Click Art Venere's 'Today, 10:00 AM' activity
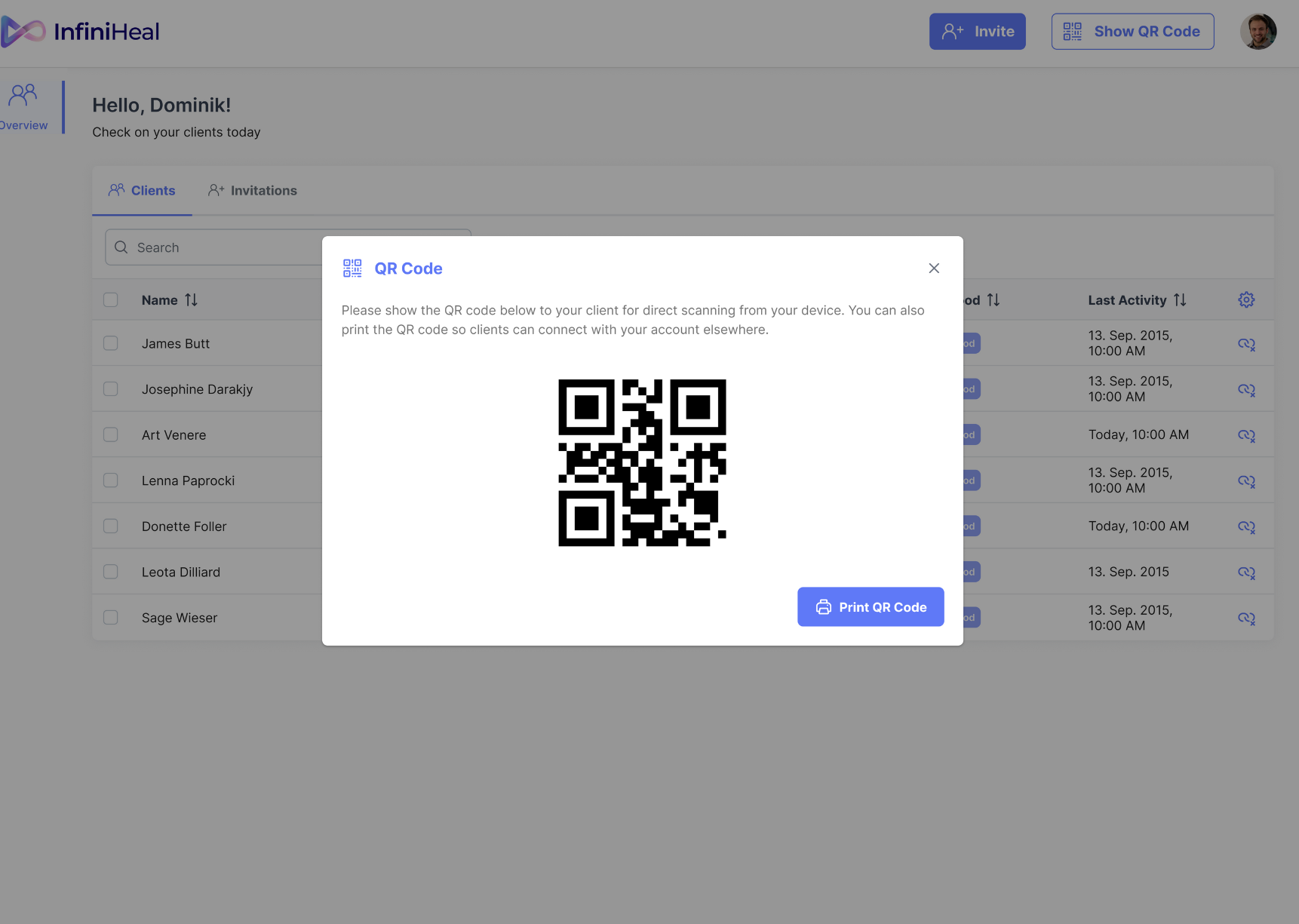1299x924 pixels. click(x=1138, y=435)
